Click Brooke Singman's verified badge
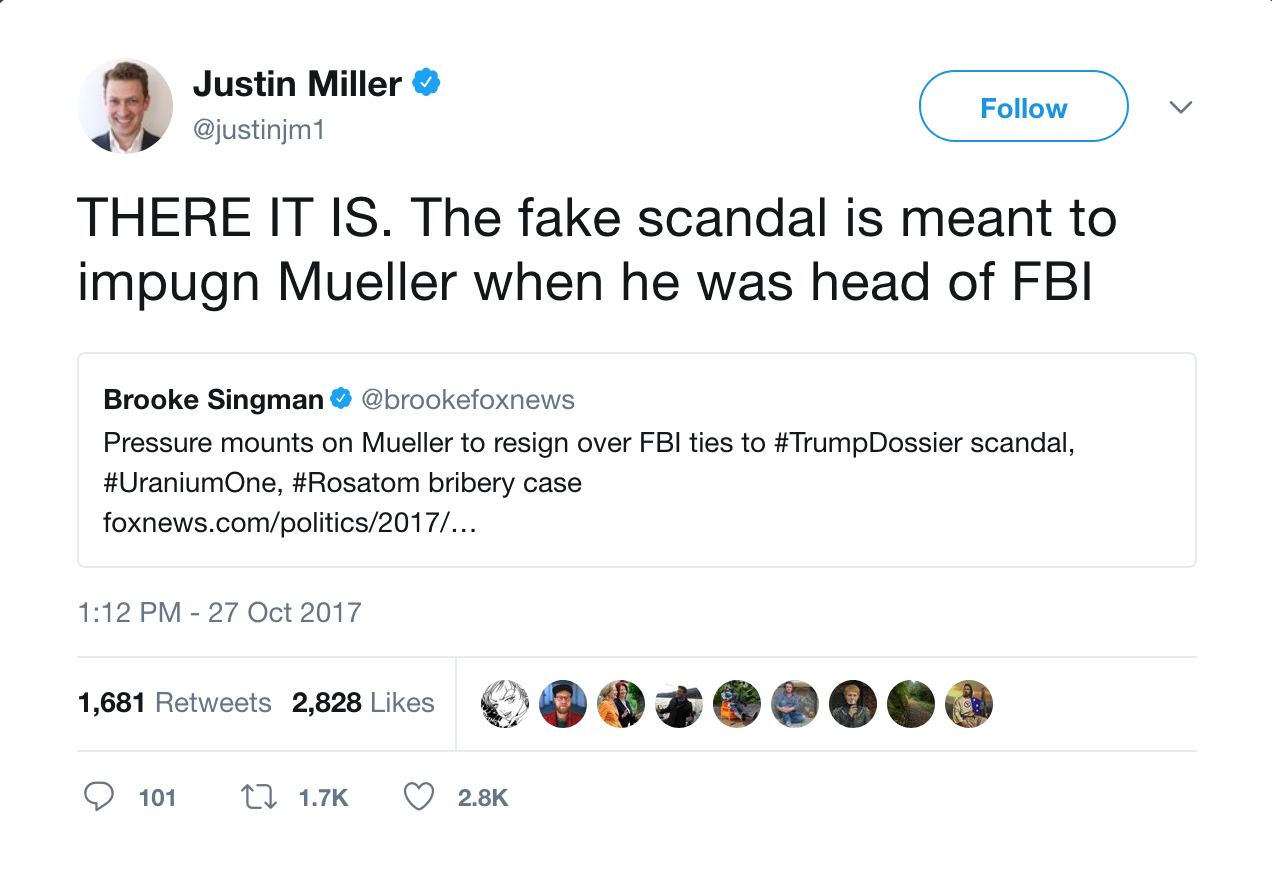Screen dimensions: 1272x870 [341, 400]
